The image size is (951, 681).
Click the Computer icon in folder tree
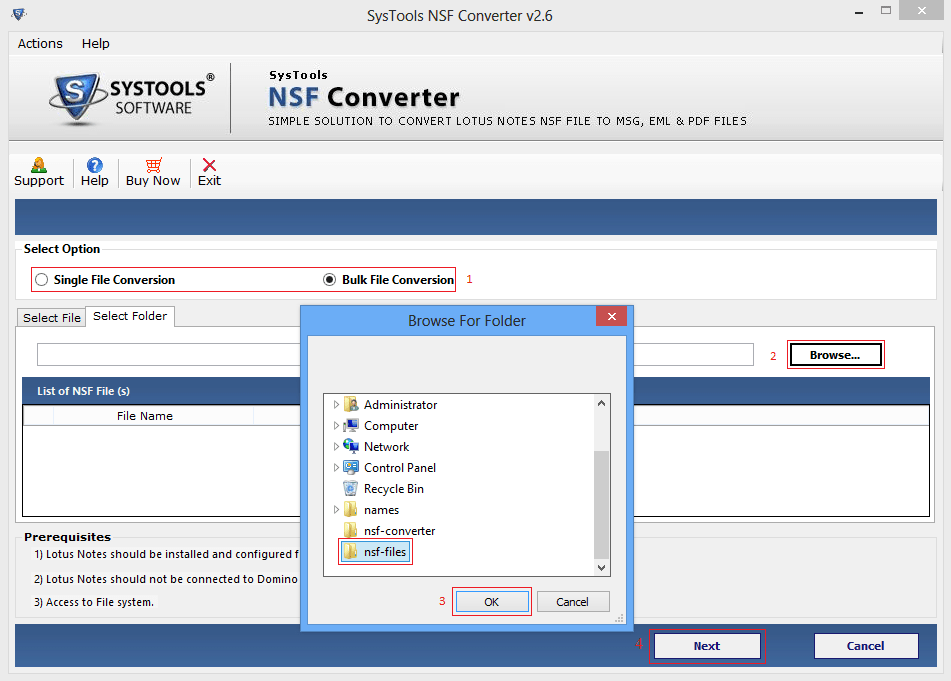click(x=351, y=426)
